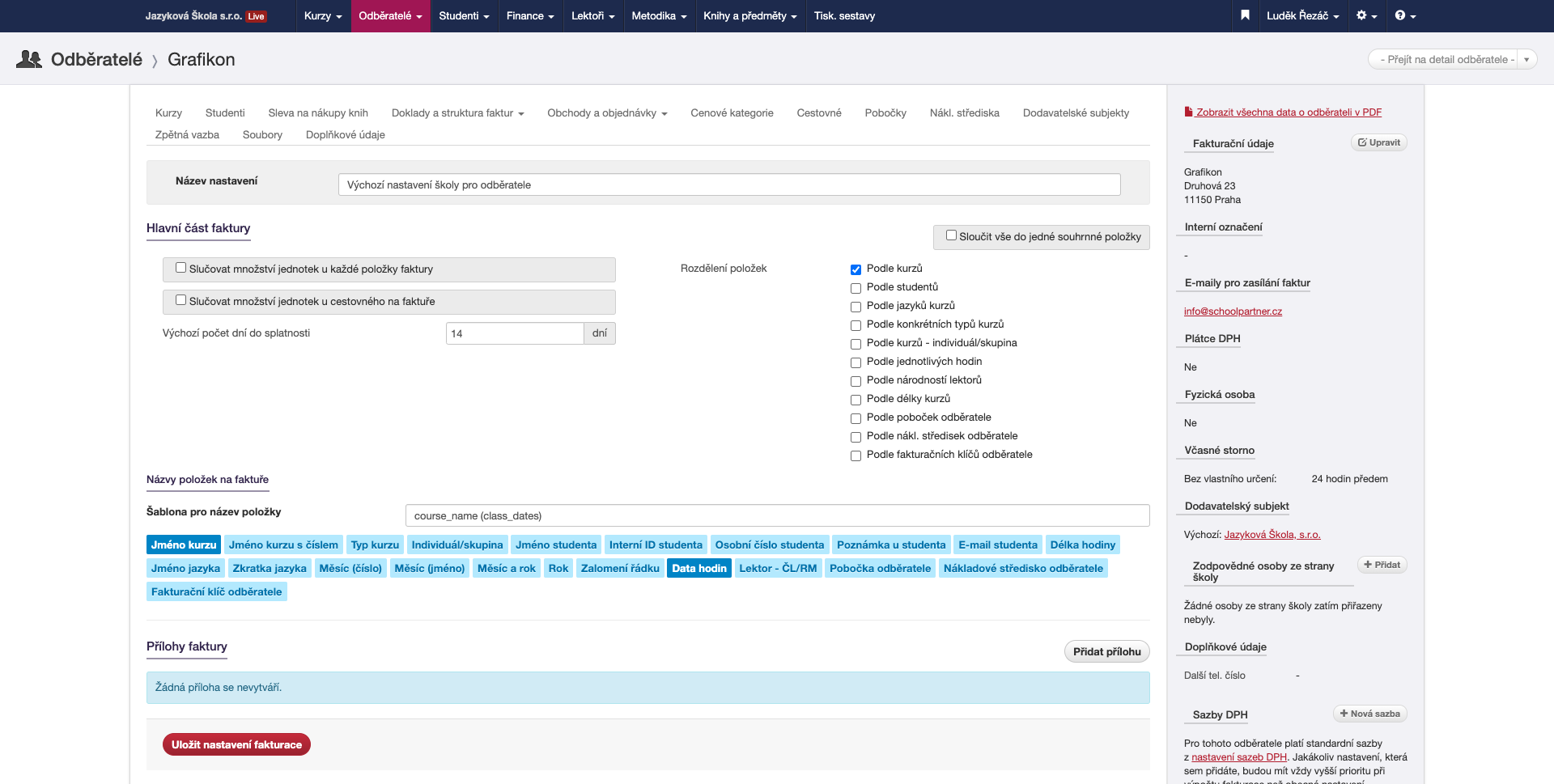The width and height of the screenshot is (1554, 784).
Task: Click the Odběratelé people icon in header
Action: click(29, 59)
